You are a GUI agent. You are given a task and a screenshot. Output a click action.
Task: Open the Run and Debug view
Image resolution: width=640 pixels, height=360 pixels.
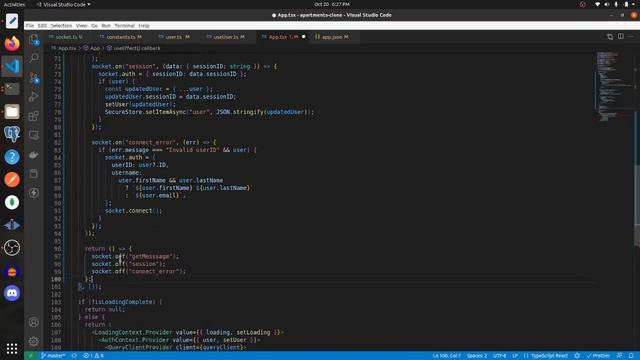(34, 97)
